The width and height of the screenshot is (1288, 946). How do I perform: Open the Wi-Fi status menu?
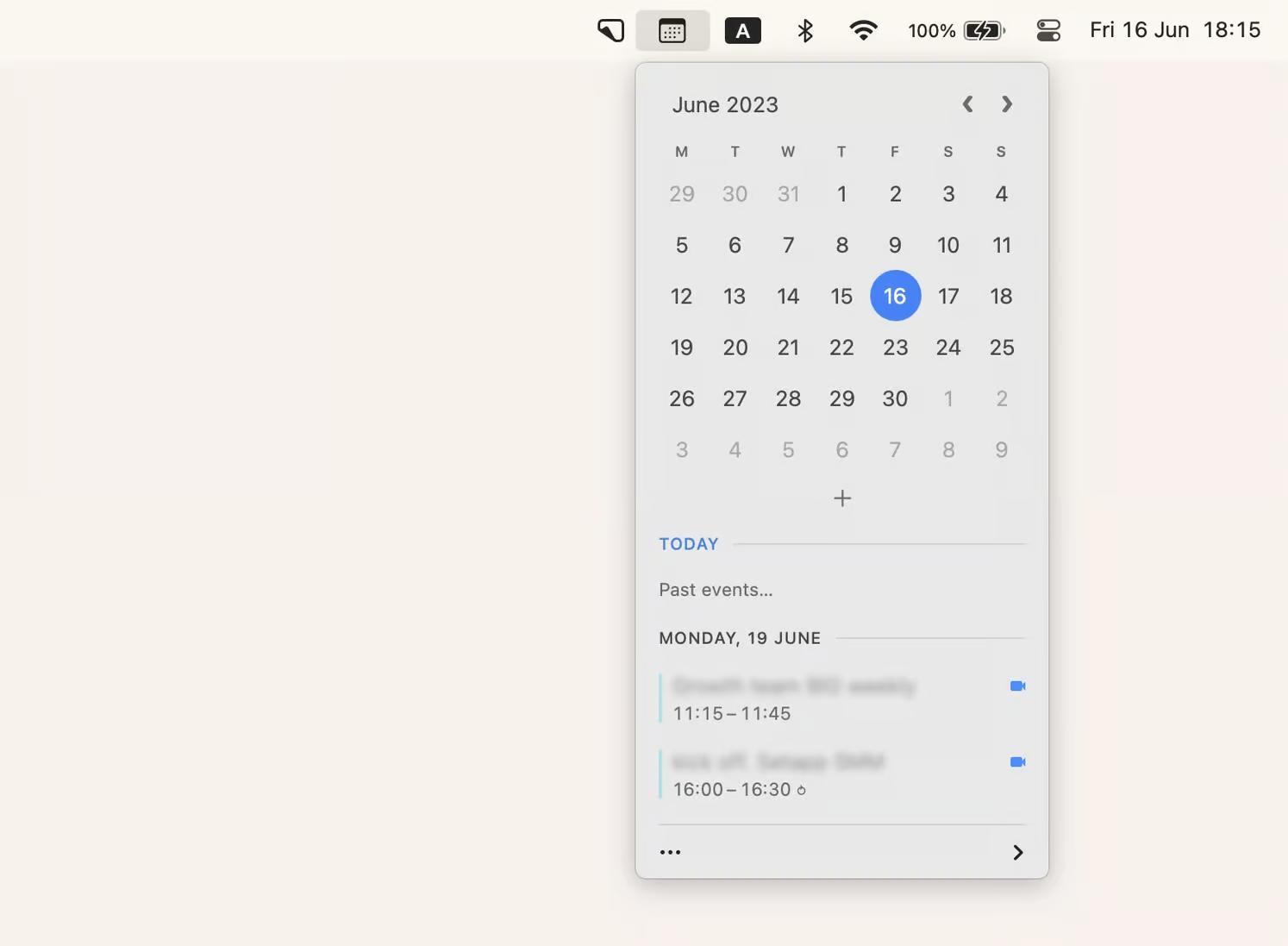(x=863, y=31)
